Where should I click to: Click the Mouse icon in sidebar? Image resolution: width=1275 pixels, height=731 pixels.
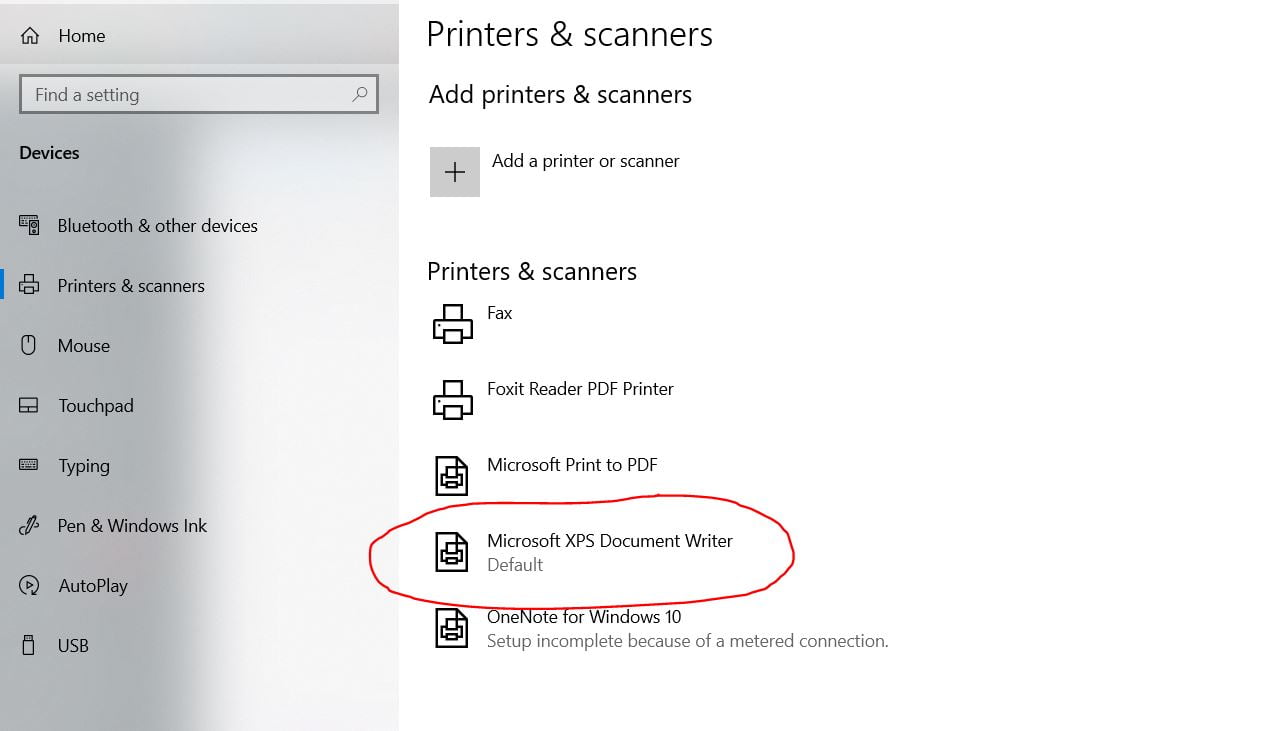29,345
